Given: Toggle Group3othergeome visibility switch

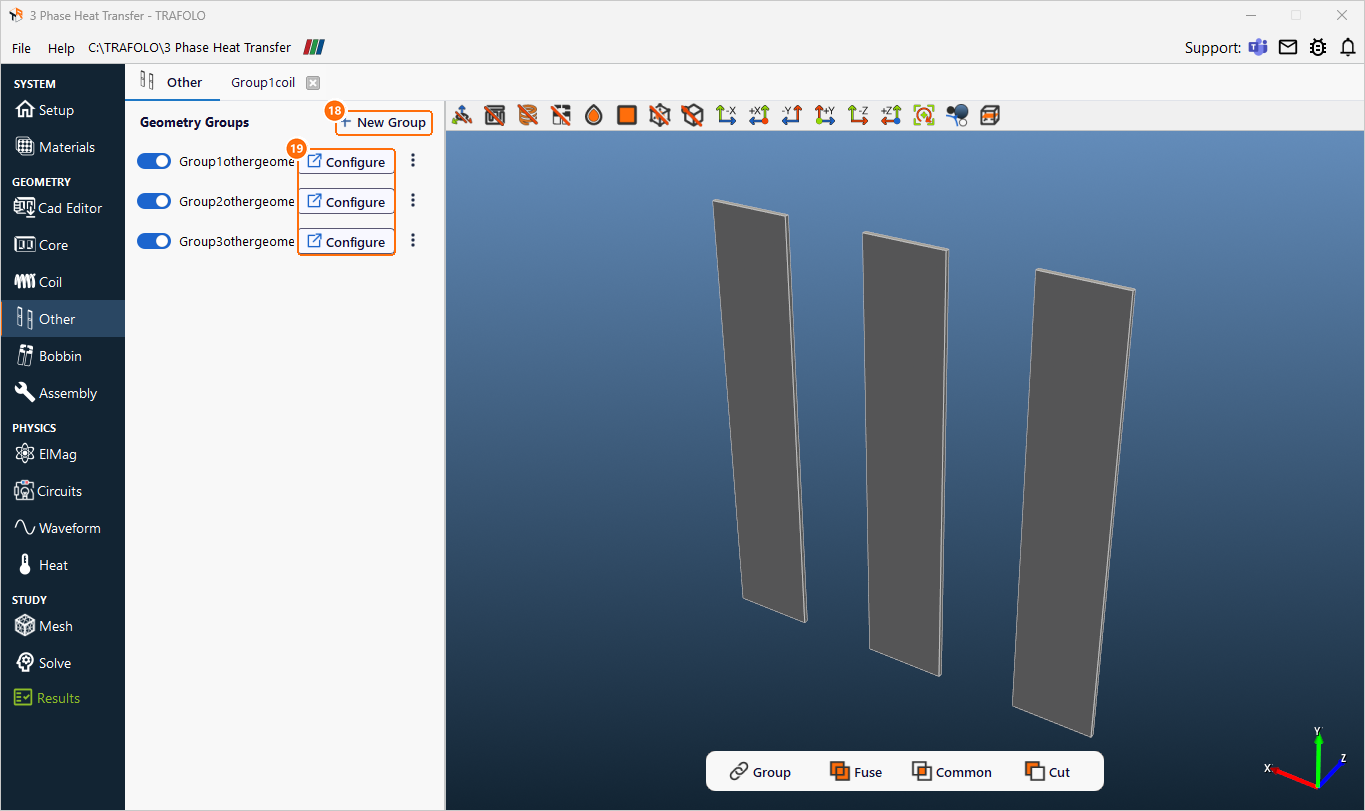Looking at the screenshot, I should click(x=154, y=241).
